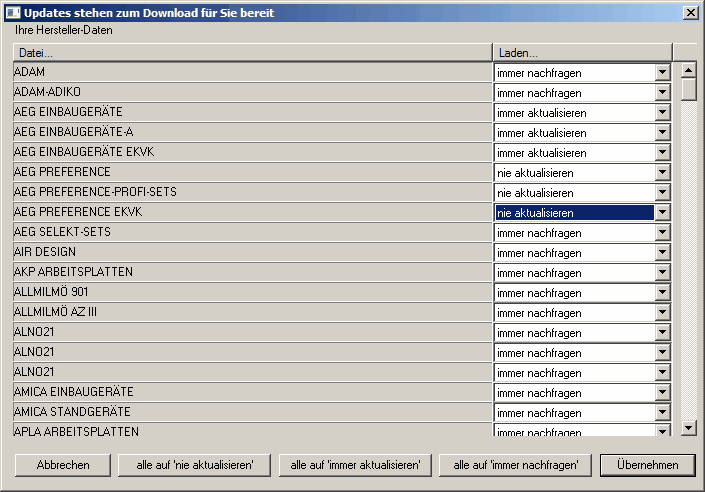Image resolution: width=705 pixels, height=492 pixels.
Task: Expand the ADAM-ADIKO load option dropdown
Action: [x=662, y=92]
